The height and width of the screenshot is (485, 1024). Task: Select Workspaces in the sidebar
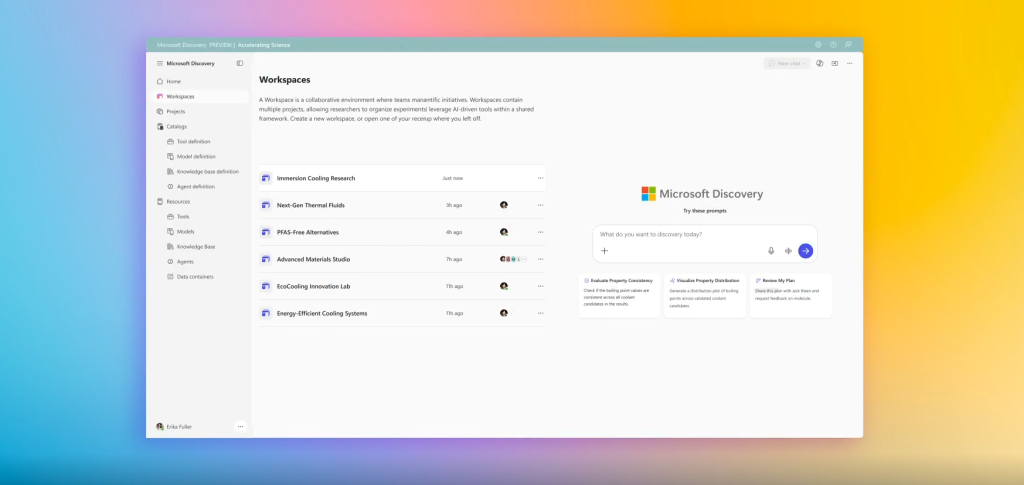pos(200,97)
